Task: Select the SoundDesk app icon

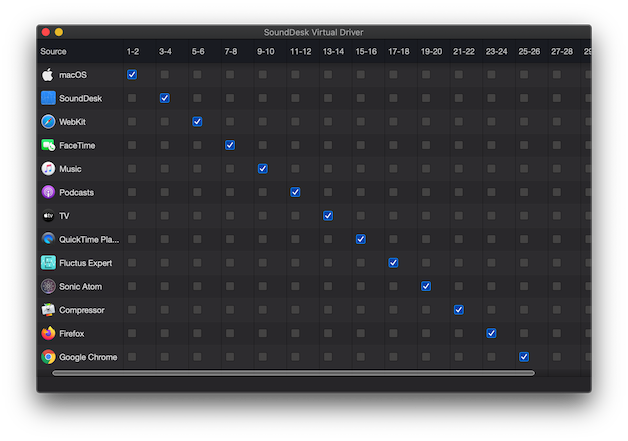Action: coord(47,98)
